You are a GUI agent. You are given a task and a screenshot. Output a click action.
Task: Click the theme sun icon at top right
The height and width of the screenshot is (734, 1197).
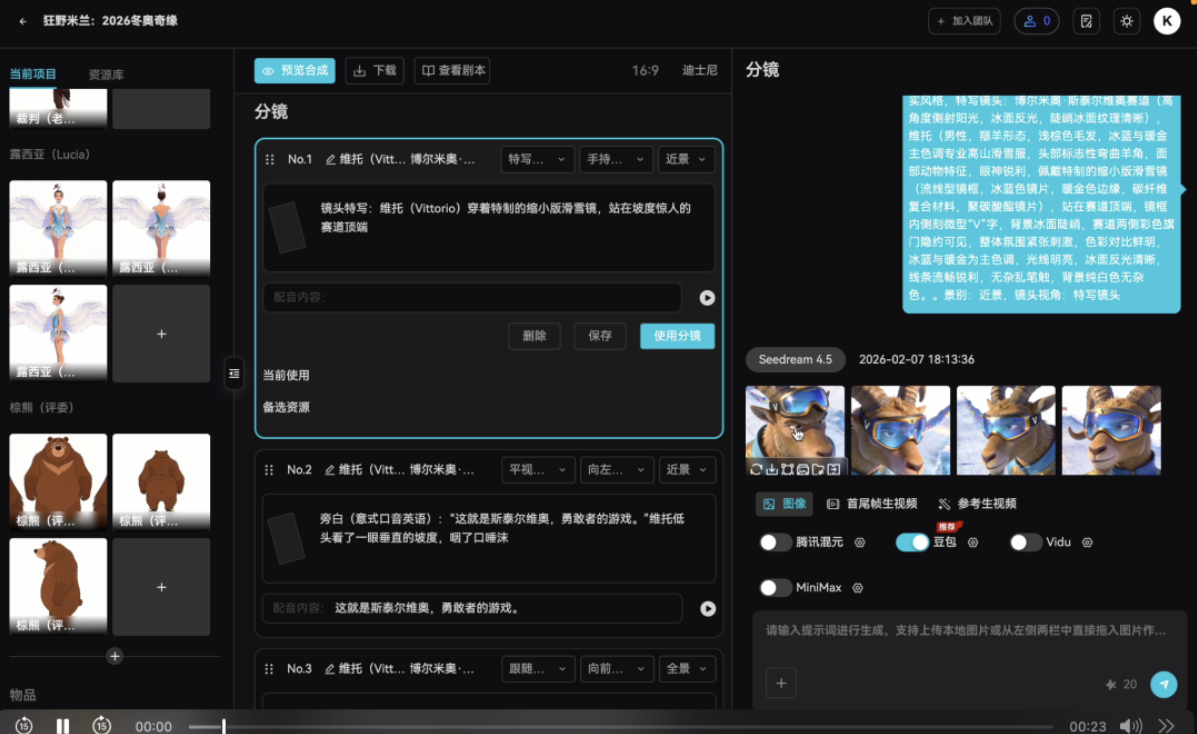[x=1129, y=20]
